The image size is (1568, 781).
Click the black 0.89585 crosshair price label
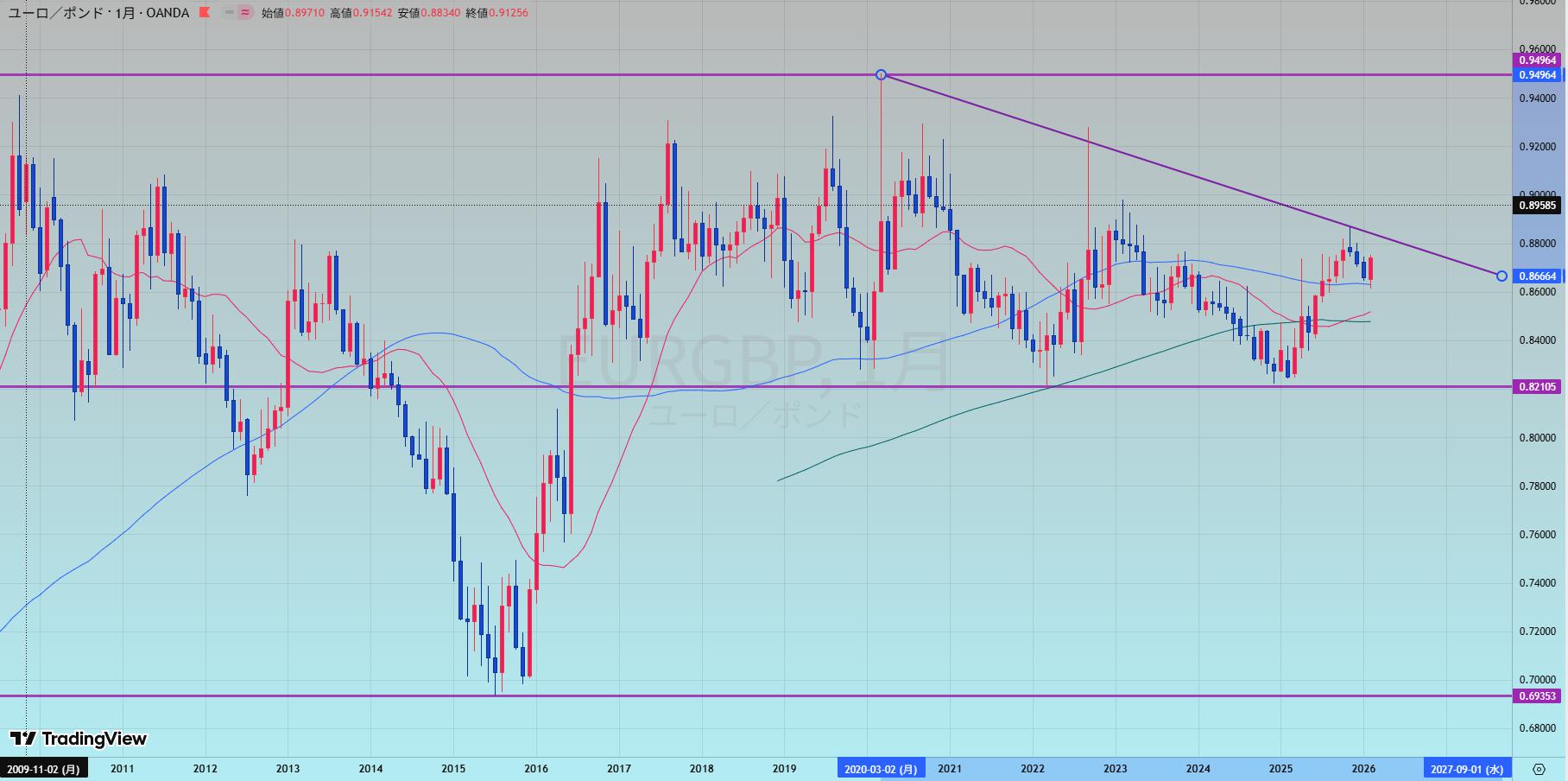point(1537,206)
